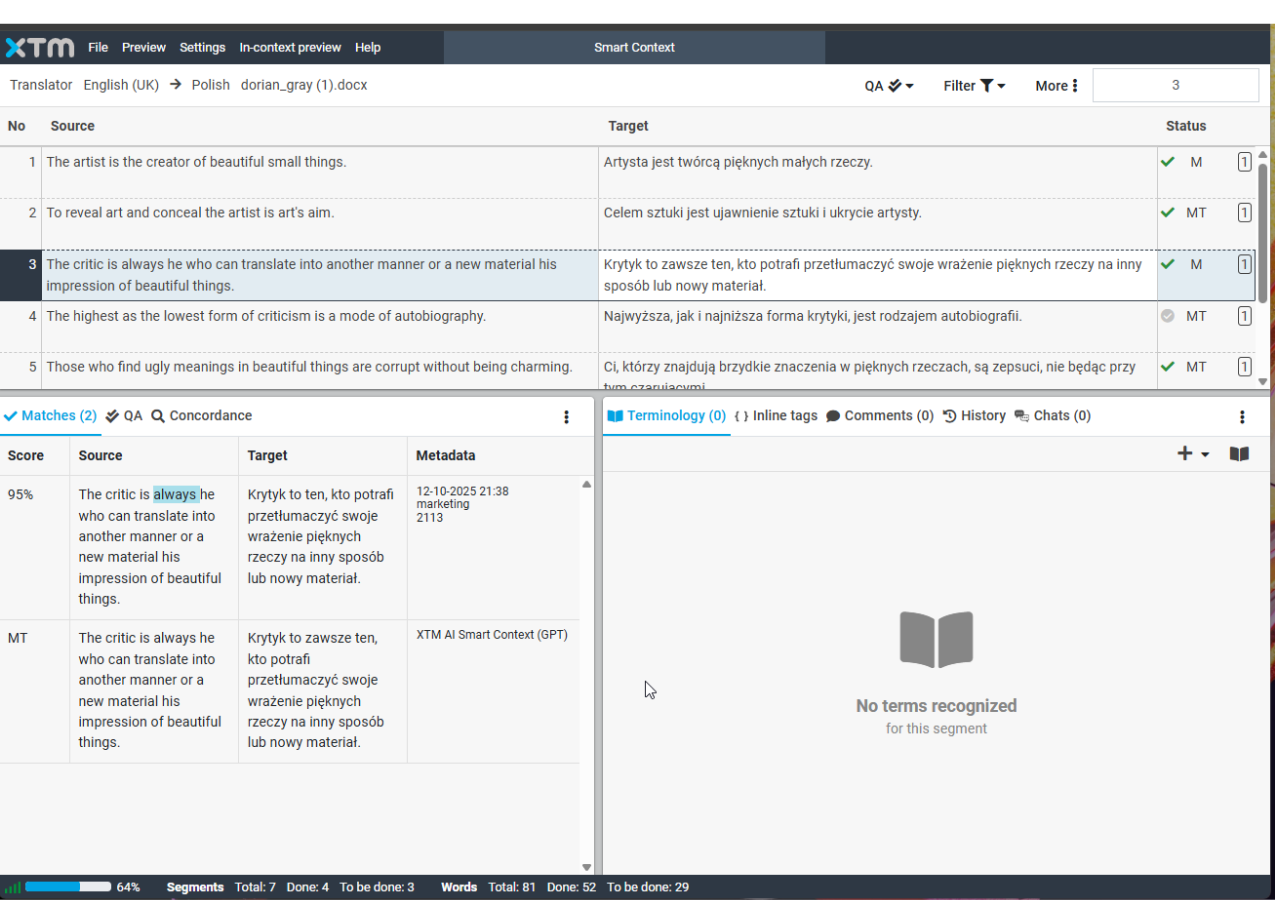This screenshot has height=900, width=1275.
Task: Toggle segment 4 grey status checkmark
Action: click(x=1167, y=316)
